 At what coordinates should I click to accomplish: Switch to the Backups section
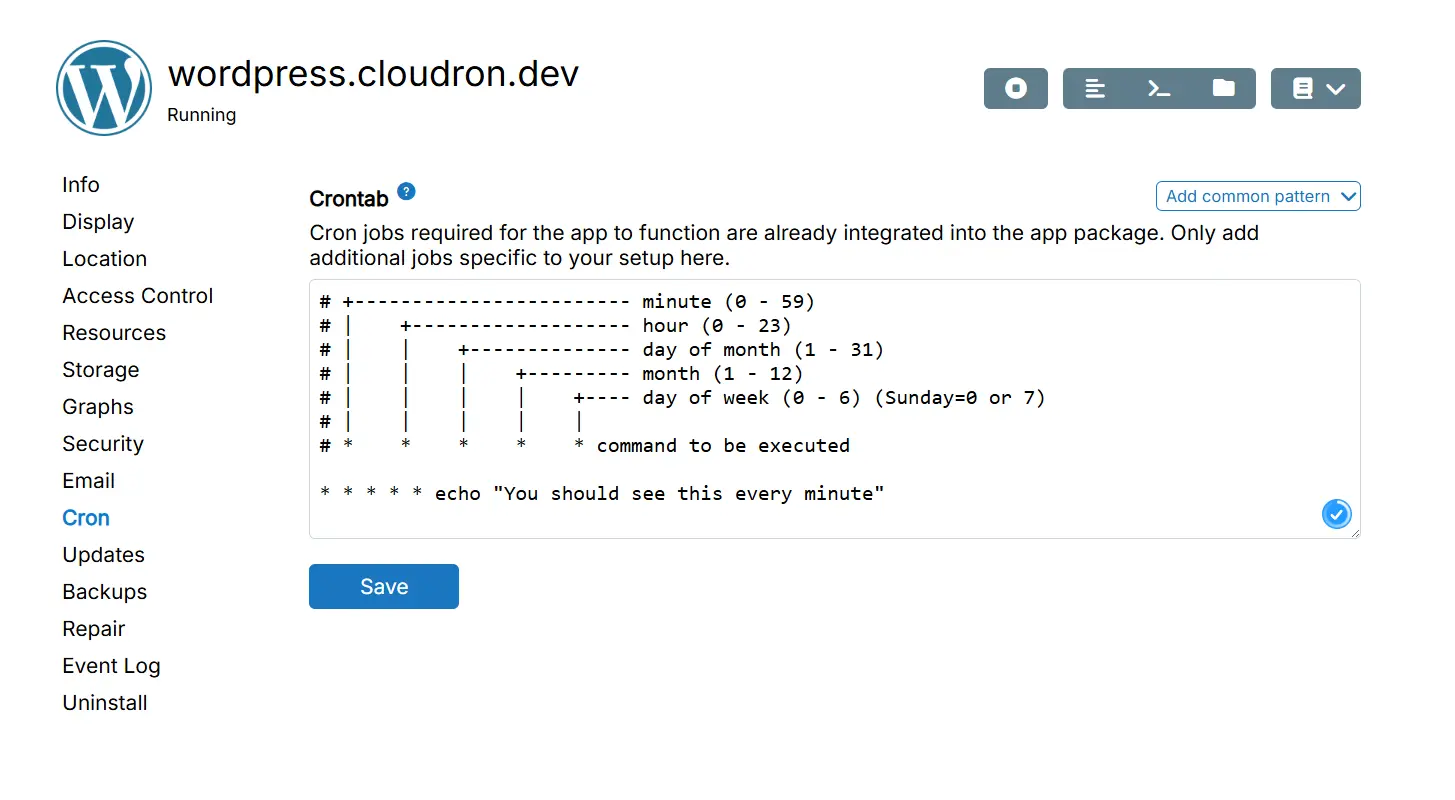105,592
